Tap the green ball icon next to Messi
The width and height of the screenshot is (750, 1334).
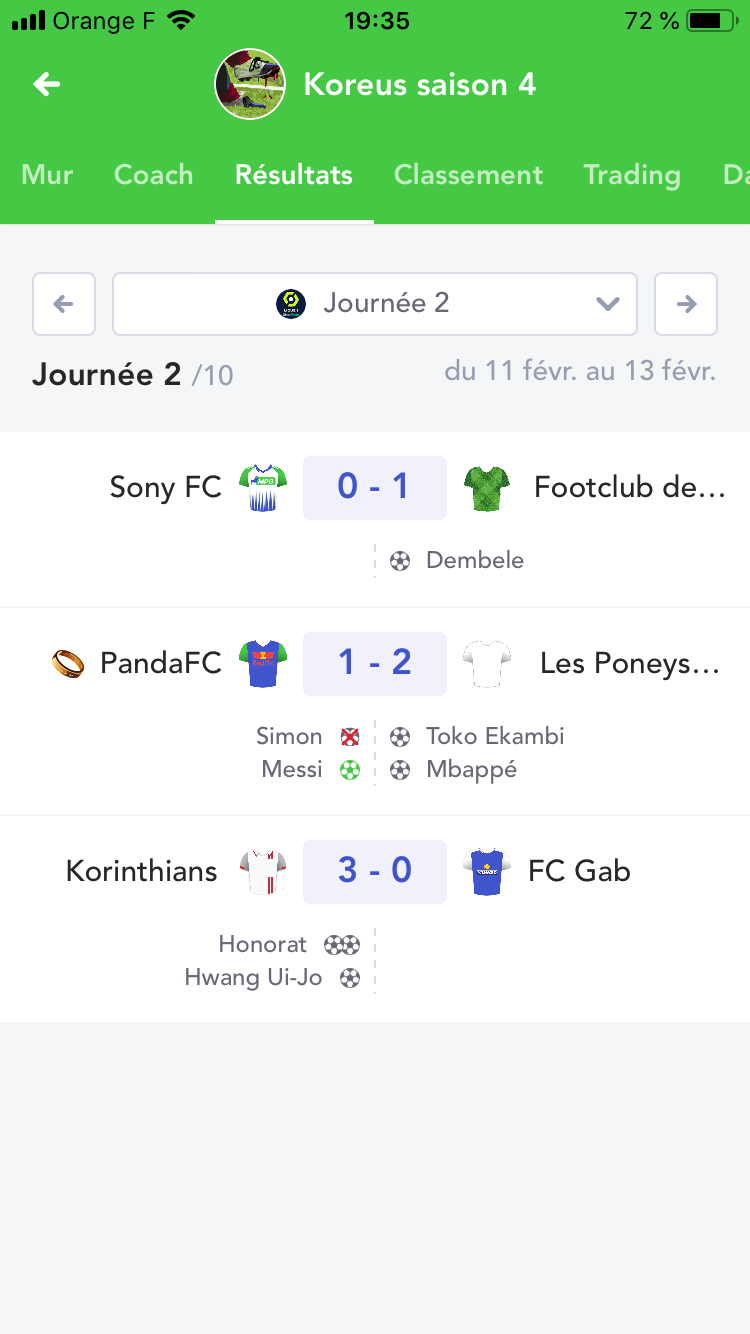pyautogui.click(x=350, y=770)
